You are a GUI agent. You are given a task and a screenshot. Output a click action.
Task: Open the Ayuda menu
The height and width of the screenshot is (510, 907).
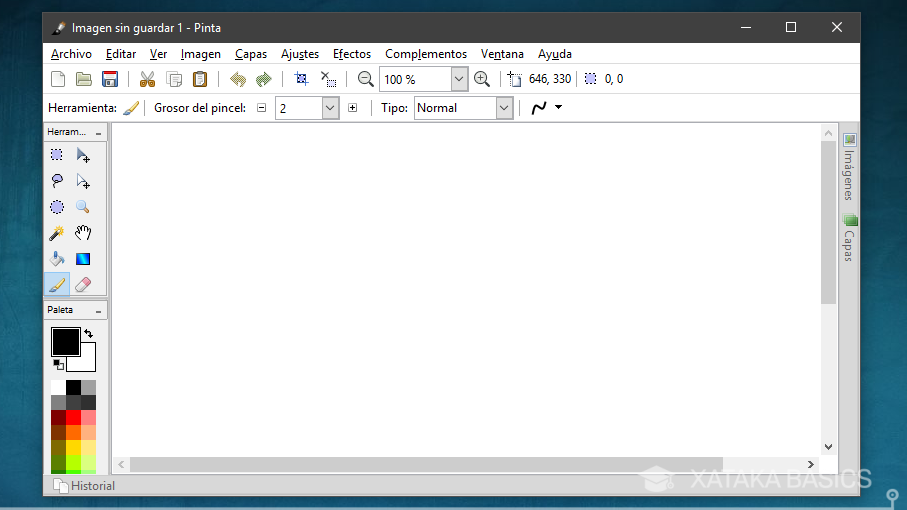pos(555,54)
